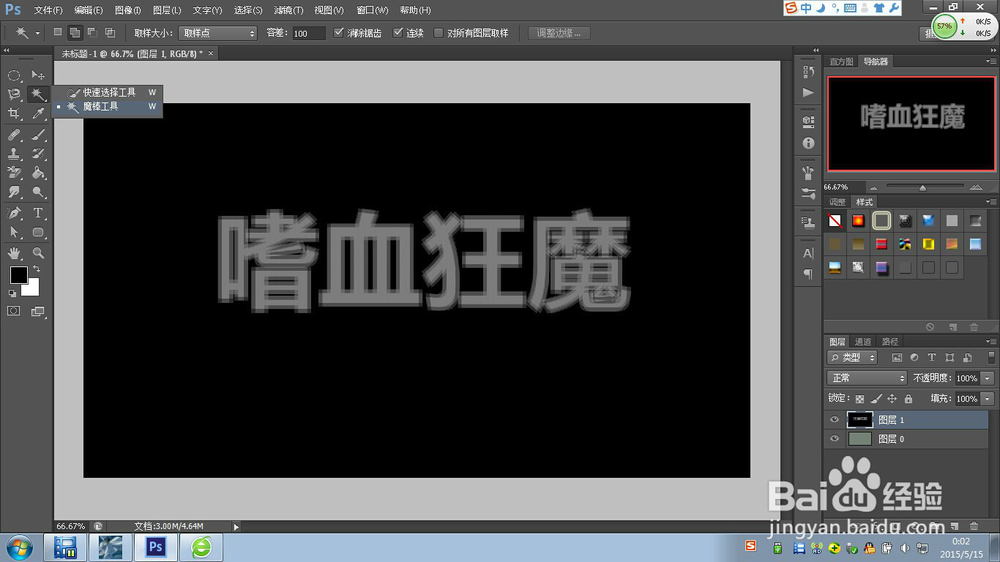
Task: Toggle the contiguous (连续) checkbox
Action: [x=398, y=33]
